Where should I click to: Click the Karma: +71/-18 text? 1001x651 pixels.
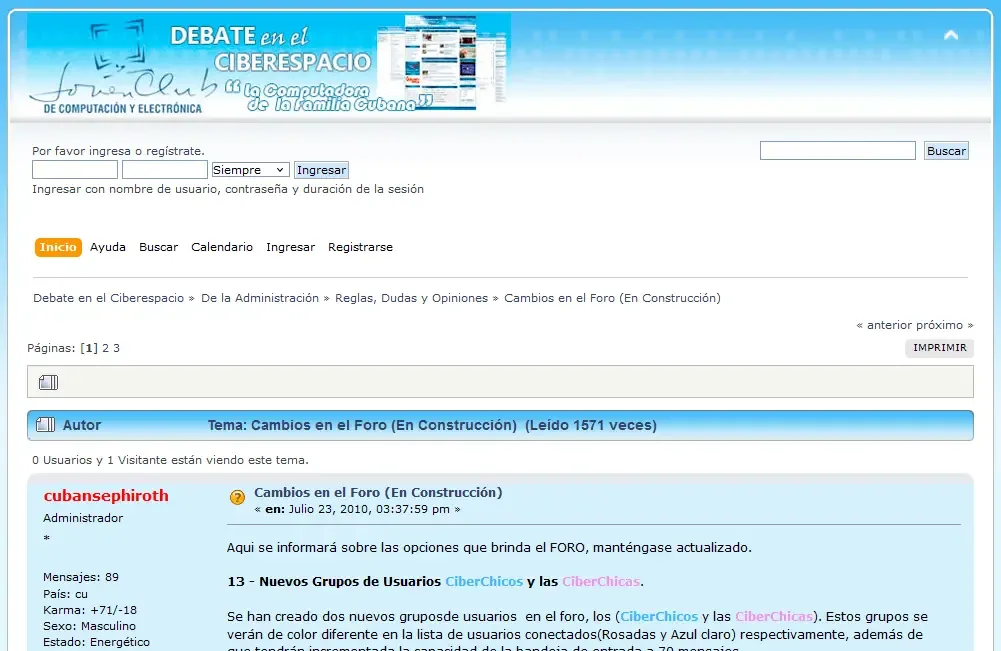click(90, 610)
